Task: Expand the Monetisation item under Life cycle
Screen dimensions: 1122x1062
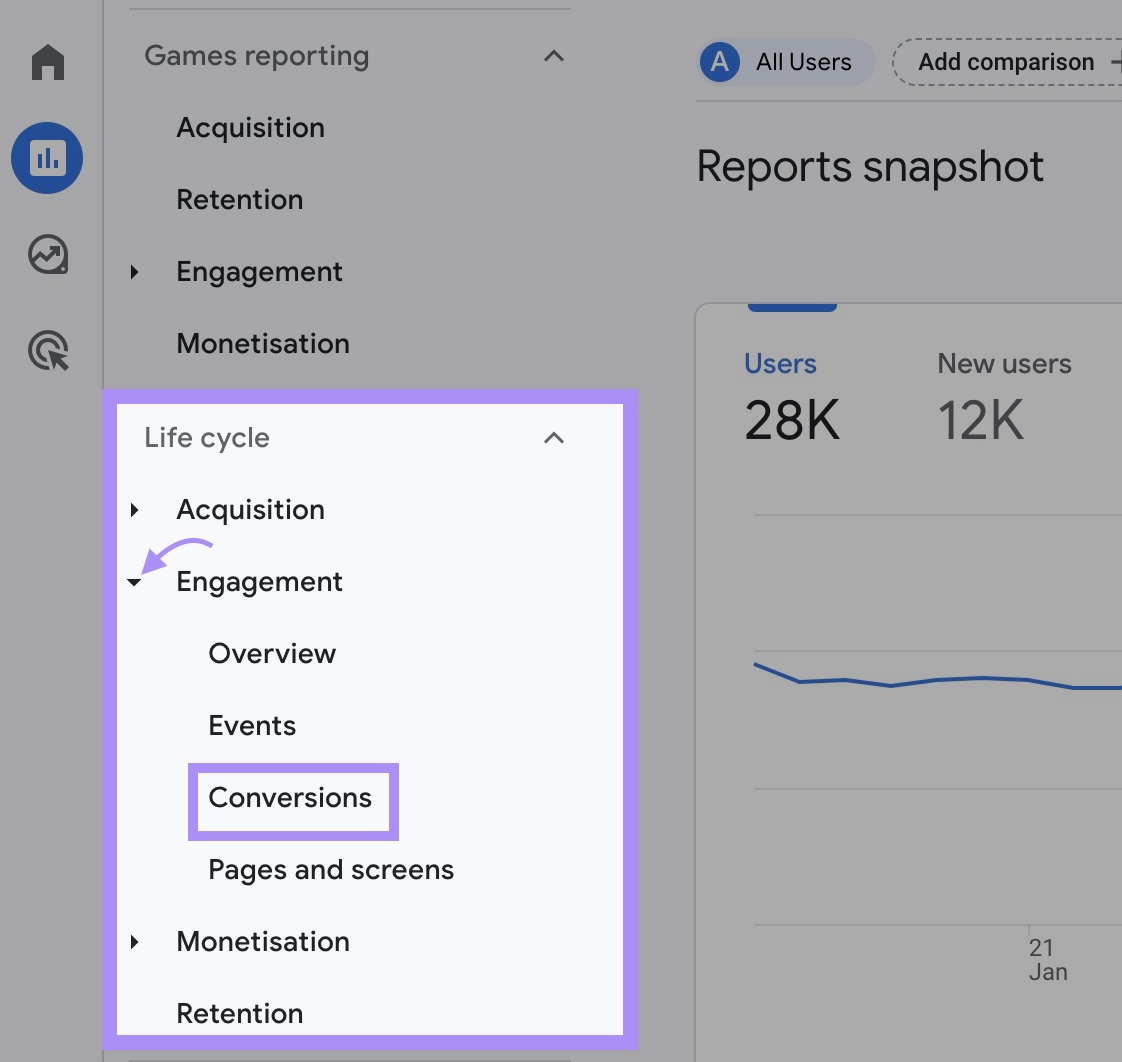Action: (135, 942)
